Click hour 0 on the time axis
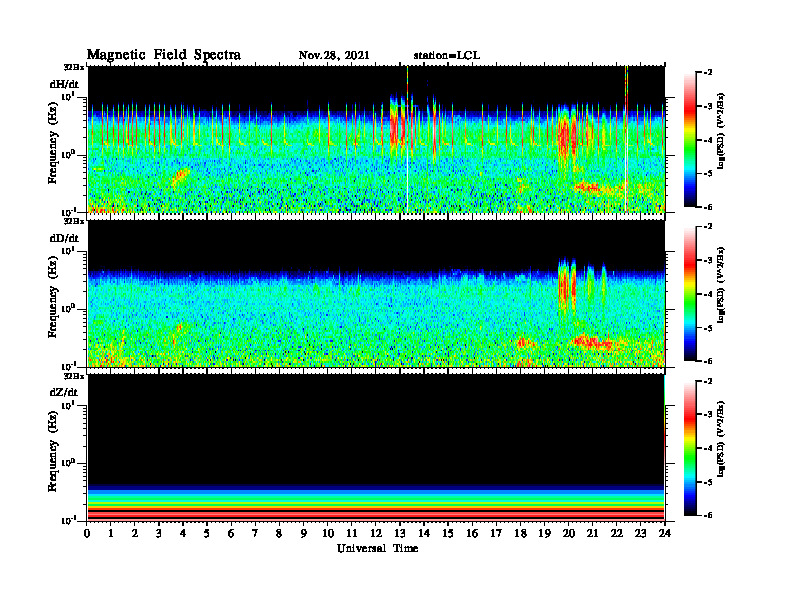 pyautogui.click(x=87, y=534)
